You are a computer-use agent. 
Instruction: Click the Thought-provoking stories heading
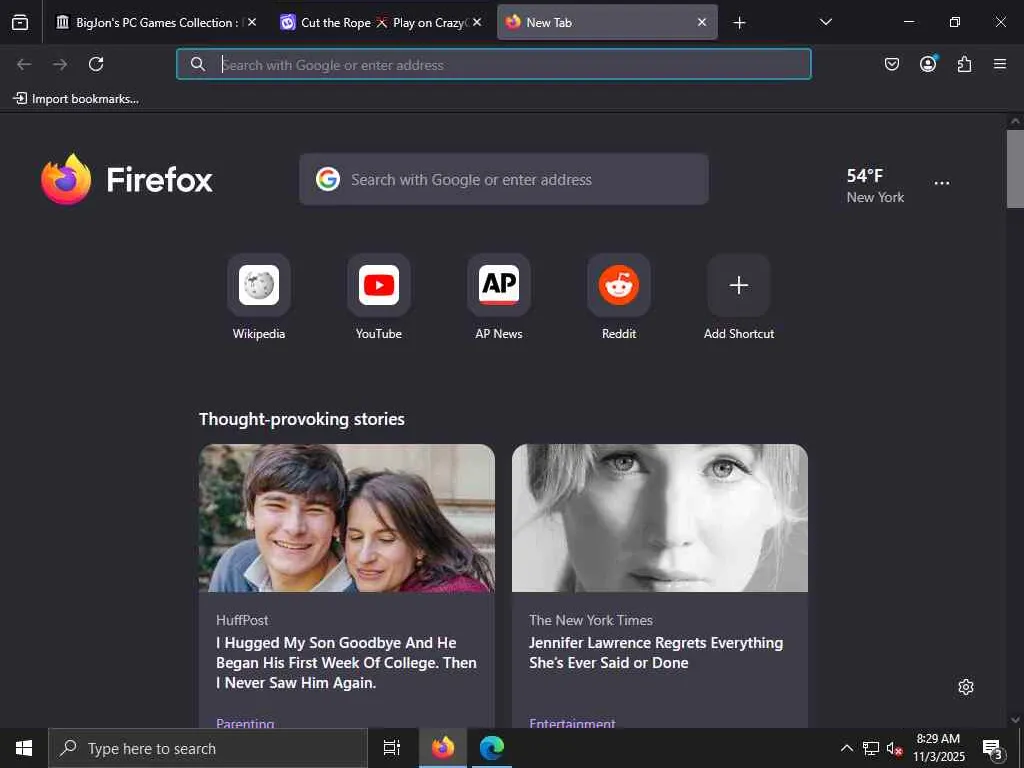[302, 419]
